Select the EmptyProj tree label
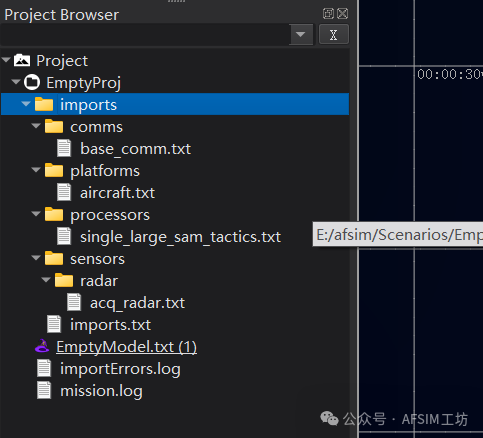The image size is (483, 438). [84, 83]
